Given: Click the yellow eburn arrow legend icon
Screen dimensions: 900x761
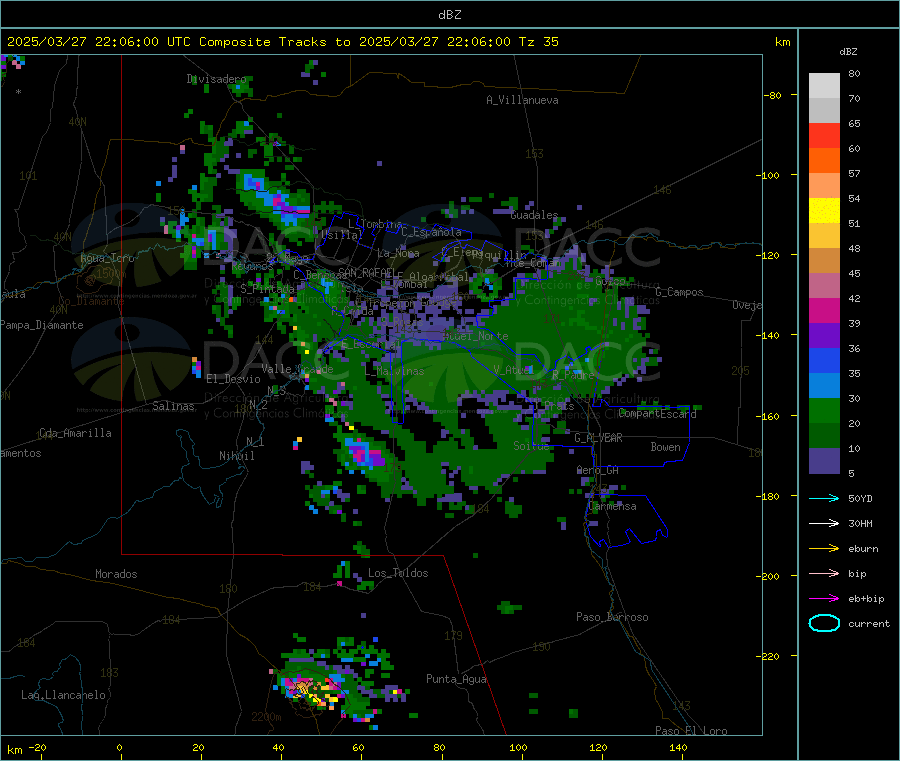Looking at the screenshot, I should 824,549.
